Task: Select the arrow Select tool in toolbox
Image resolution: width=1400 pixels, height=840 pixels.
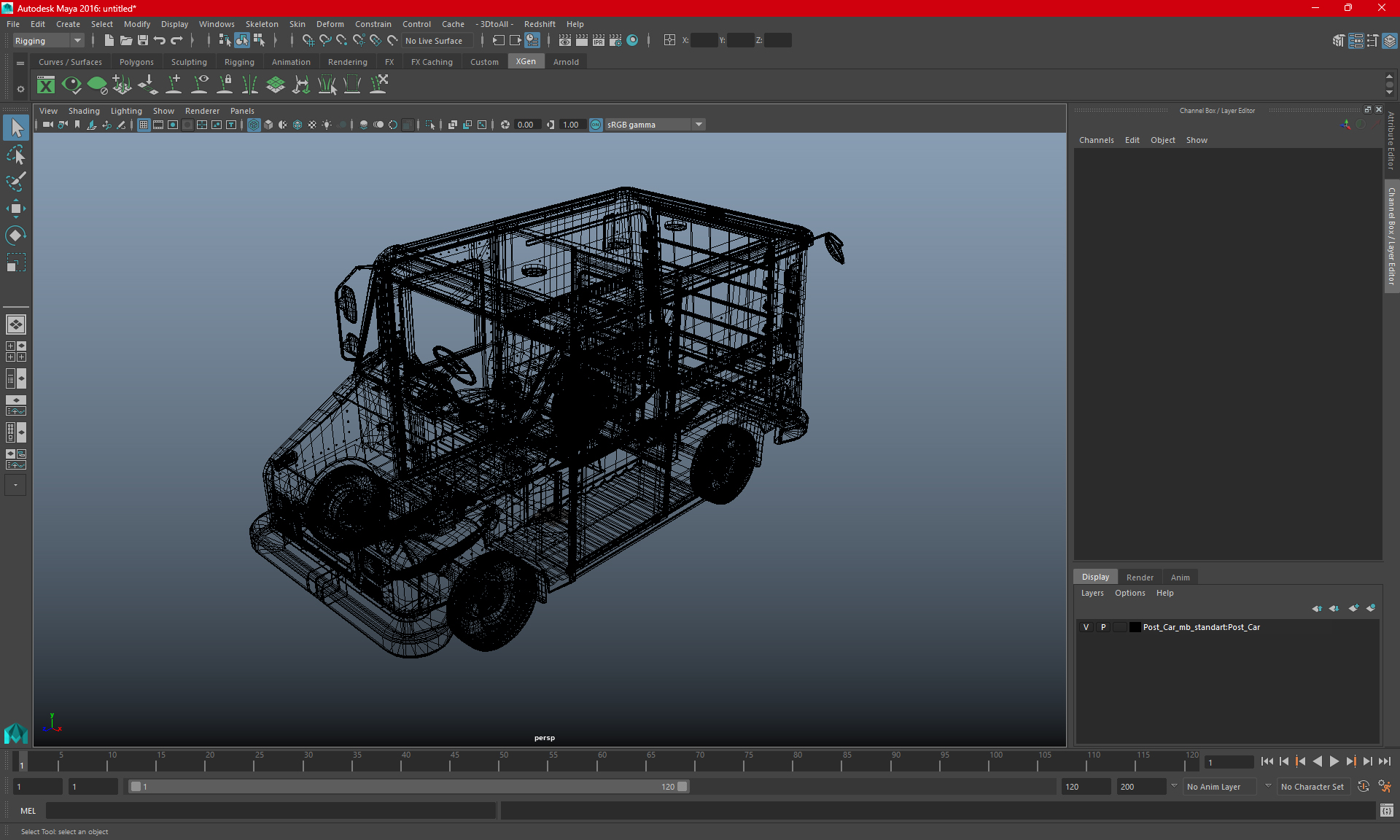Action: (x=16, y=128)
